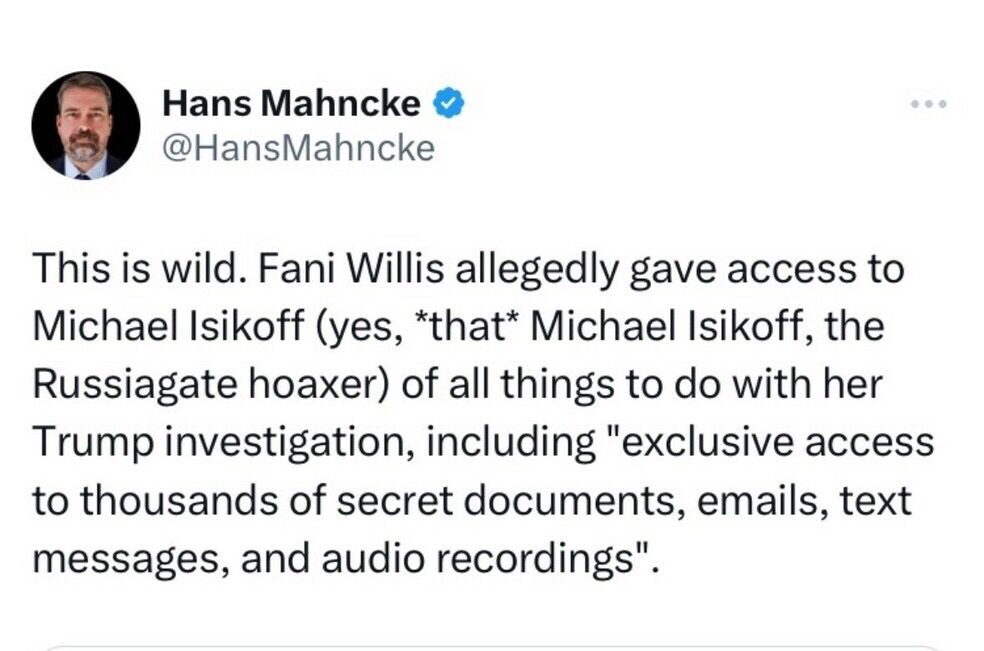Open the @HansMahncke handle link

click(x=297, y=148)
